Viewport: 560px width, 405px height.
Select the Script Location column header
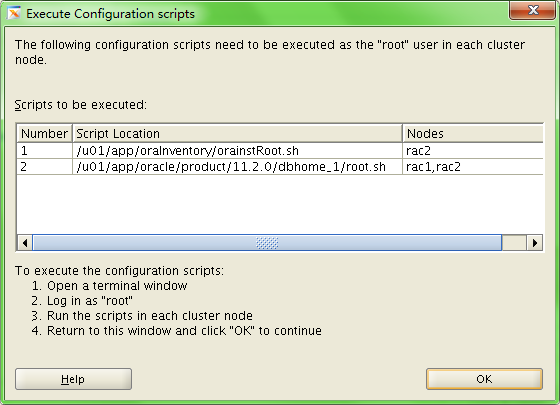click(x=238, y=134)
